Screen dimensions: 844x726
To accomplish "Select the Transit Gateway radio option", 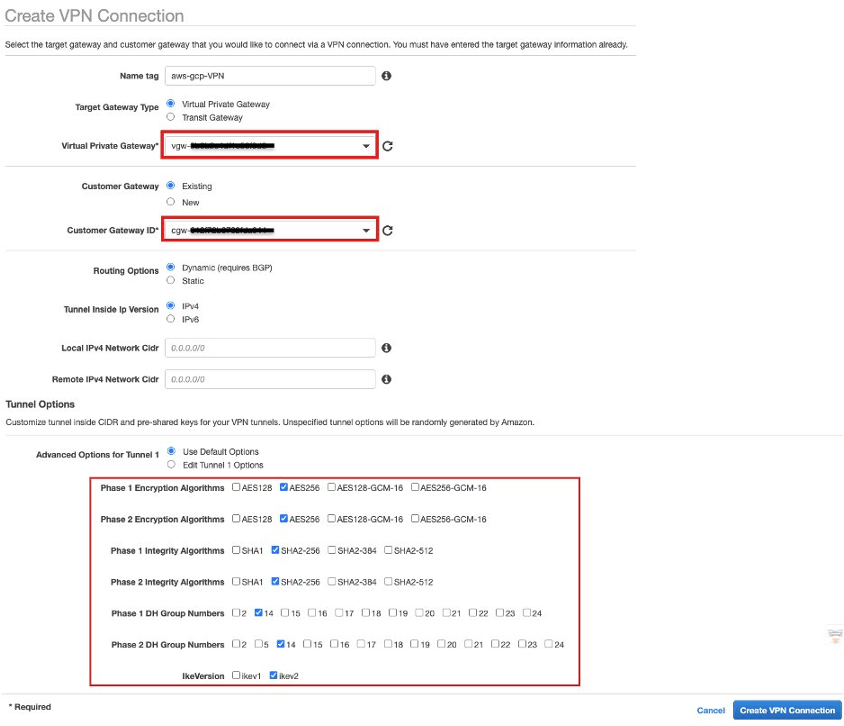I will tap(171, 117).
